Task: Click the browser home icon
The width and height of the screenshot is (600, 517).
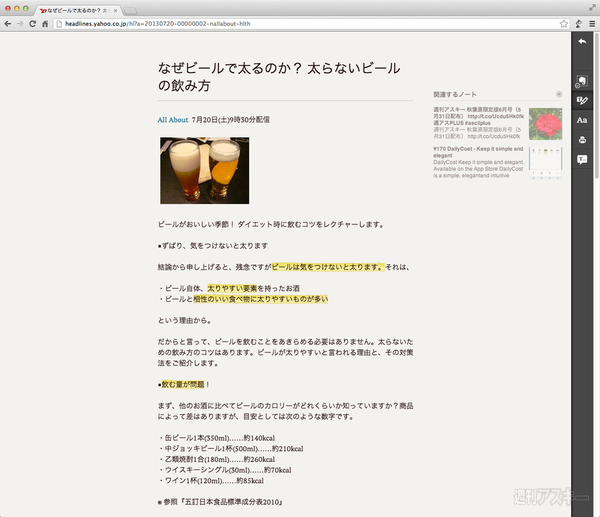Action: 45,24
